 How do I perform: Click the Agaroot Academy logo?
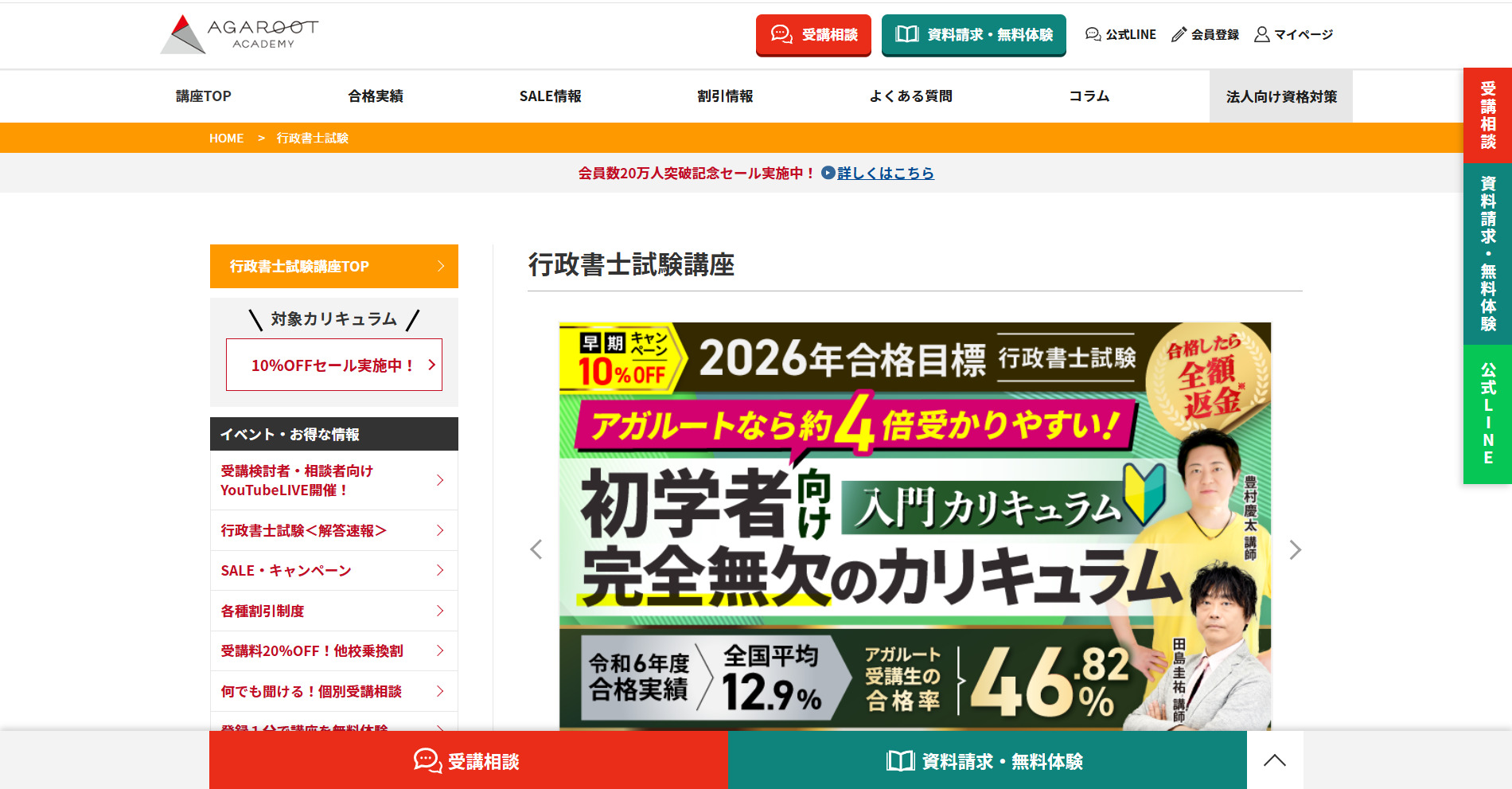(x=239, y=34)
